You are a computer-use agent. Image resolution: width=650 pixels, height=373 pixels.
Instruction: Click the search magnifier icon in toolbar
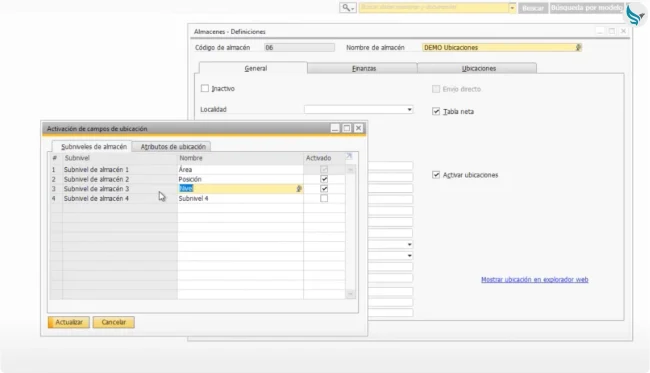347,8
